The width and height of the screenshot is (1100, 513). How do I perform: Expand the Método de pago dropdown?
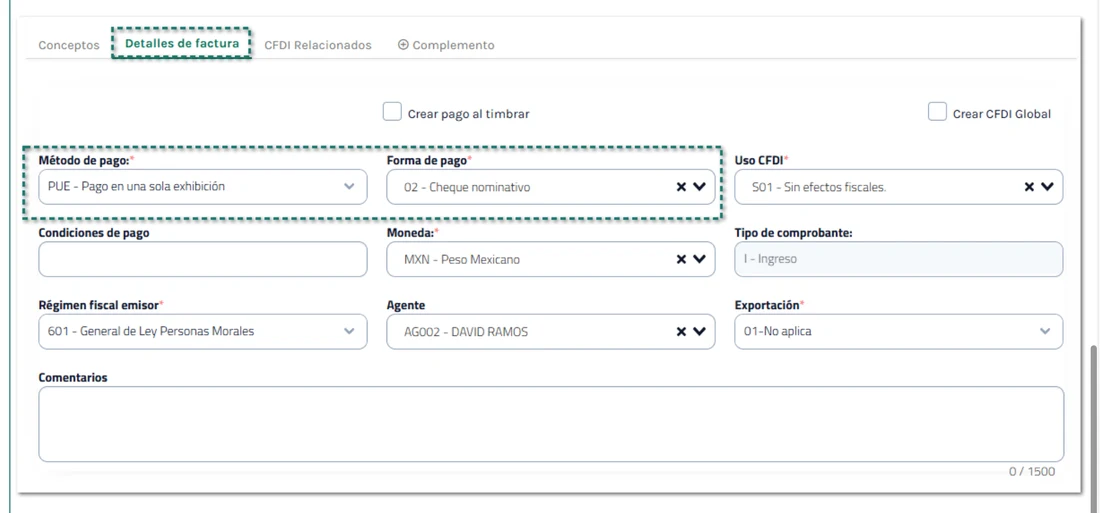(x=203, y=187)
